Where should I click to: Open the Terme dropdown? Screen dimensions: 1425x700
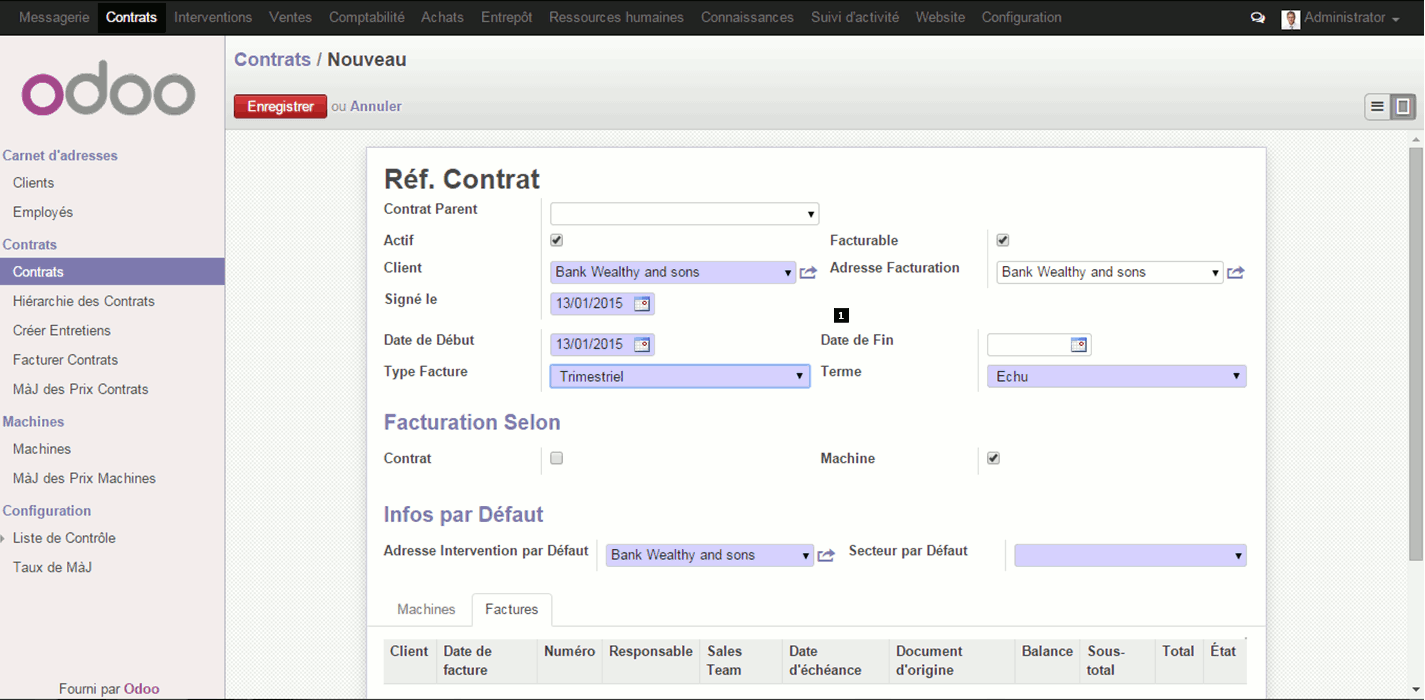pyautogui.click(x=1117, y=377)
